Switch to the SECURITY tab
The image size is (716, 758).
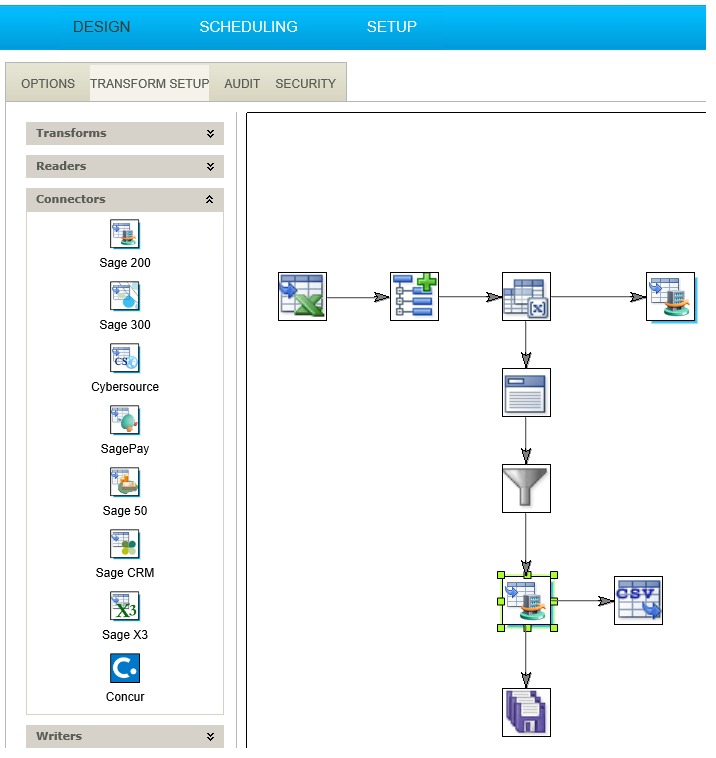[305, 84]
